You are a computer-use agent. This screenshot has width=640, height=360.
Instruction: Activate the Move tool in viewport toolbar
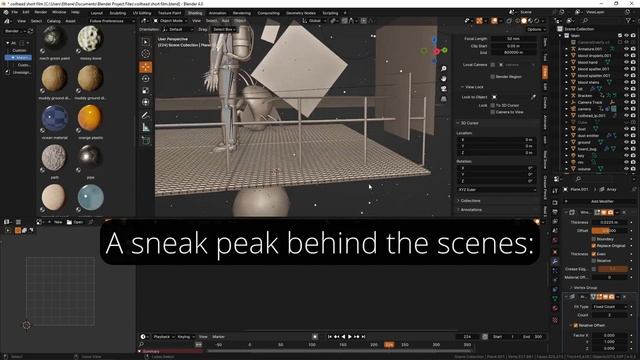[146, 67]
